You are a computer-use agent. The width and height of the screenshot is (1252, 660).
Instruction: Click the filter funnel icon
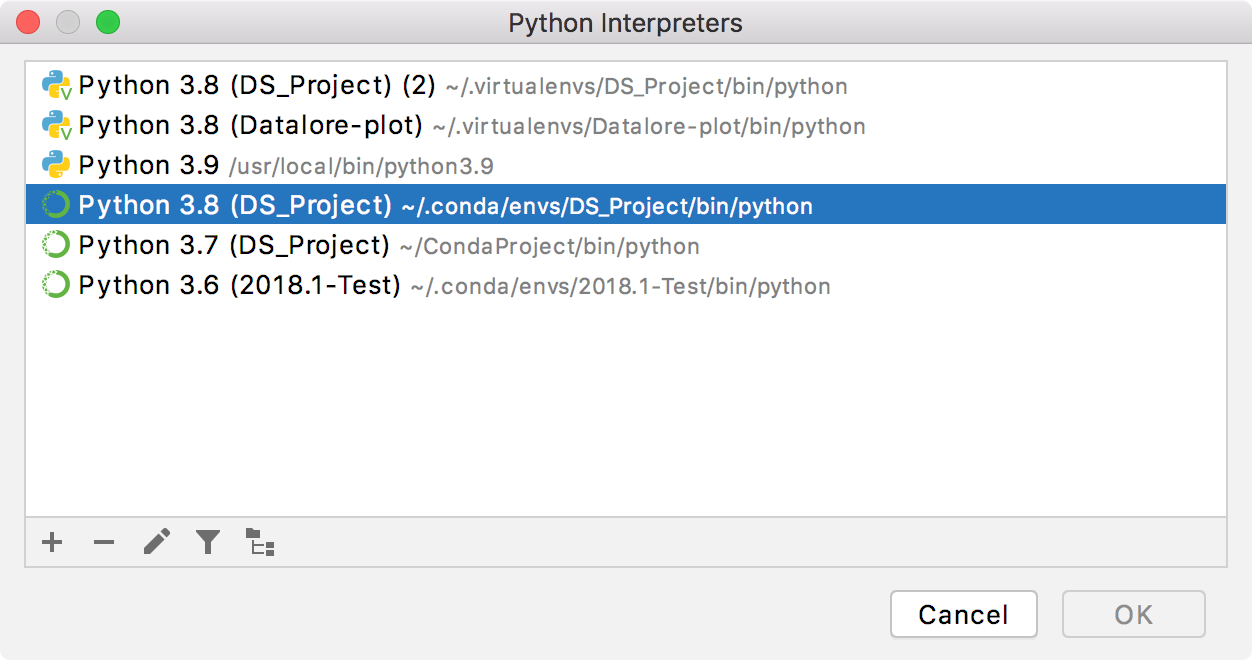[x=208, y=543]
